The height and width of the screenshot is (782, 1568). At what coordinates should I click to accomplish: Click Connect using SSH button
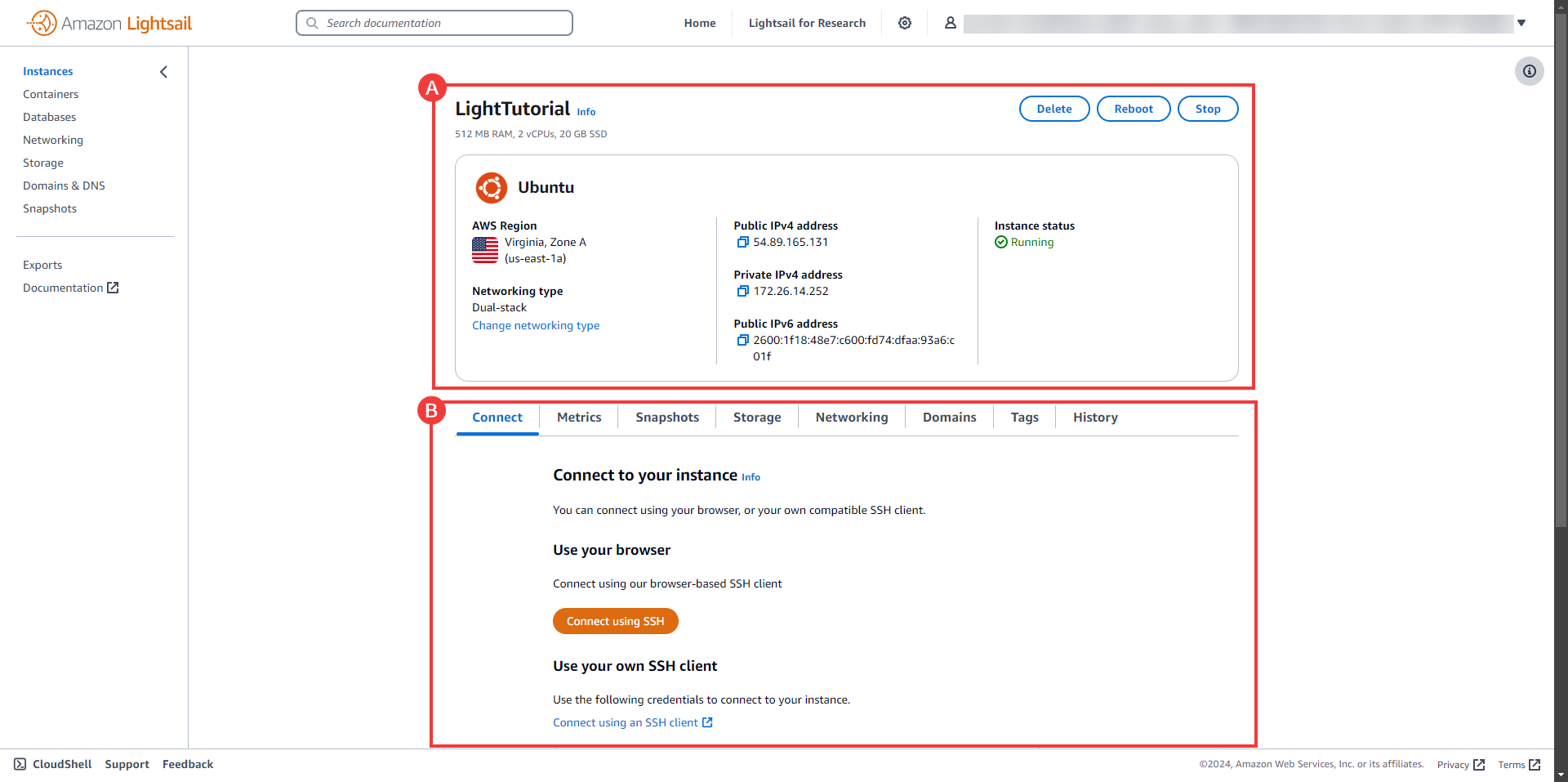(616, 621)
